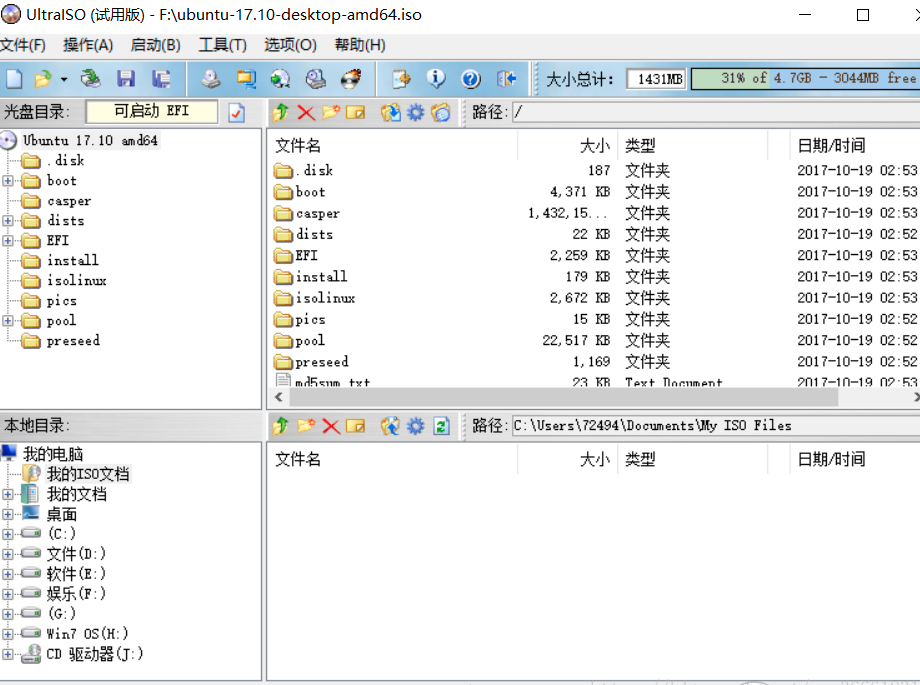Select Ubuntu 17.10 amd64 root node
Viewport: 920px width, 685px height.
[x=90, y=140]
